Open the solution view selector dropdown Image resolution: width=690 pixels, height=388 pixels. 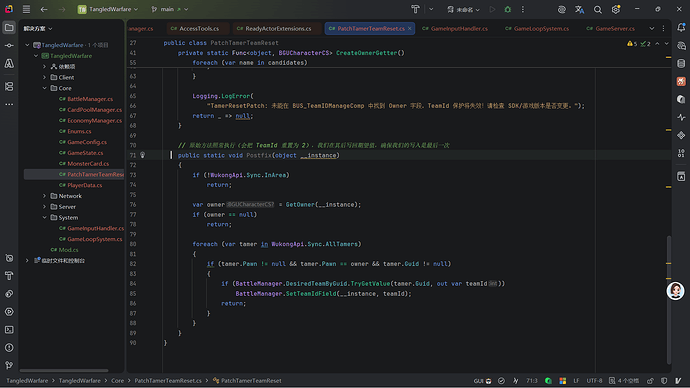tap(38, 29)
